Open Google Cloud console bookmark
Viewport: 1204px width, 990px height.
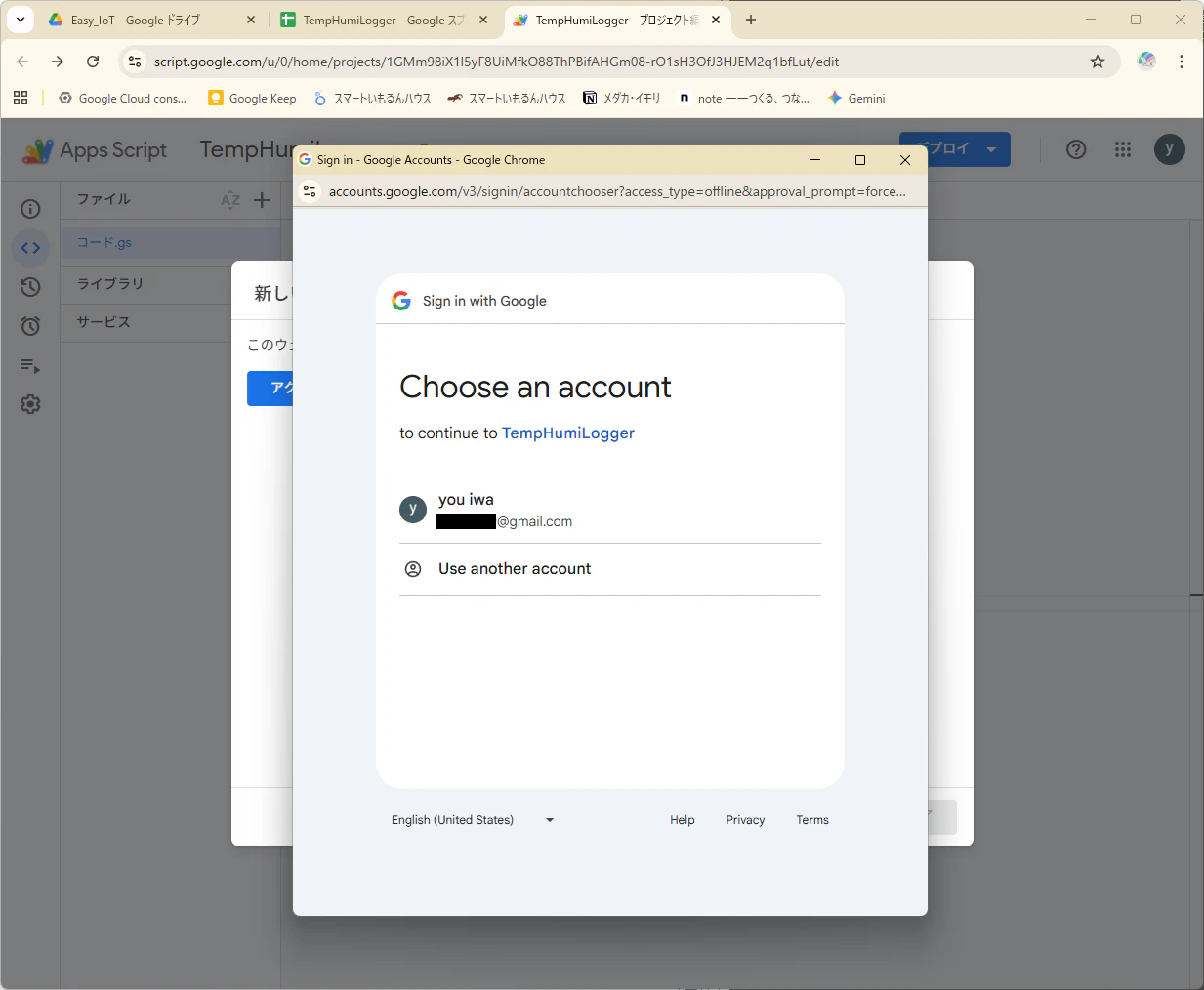pos(123,98)
